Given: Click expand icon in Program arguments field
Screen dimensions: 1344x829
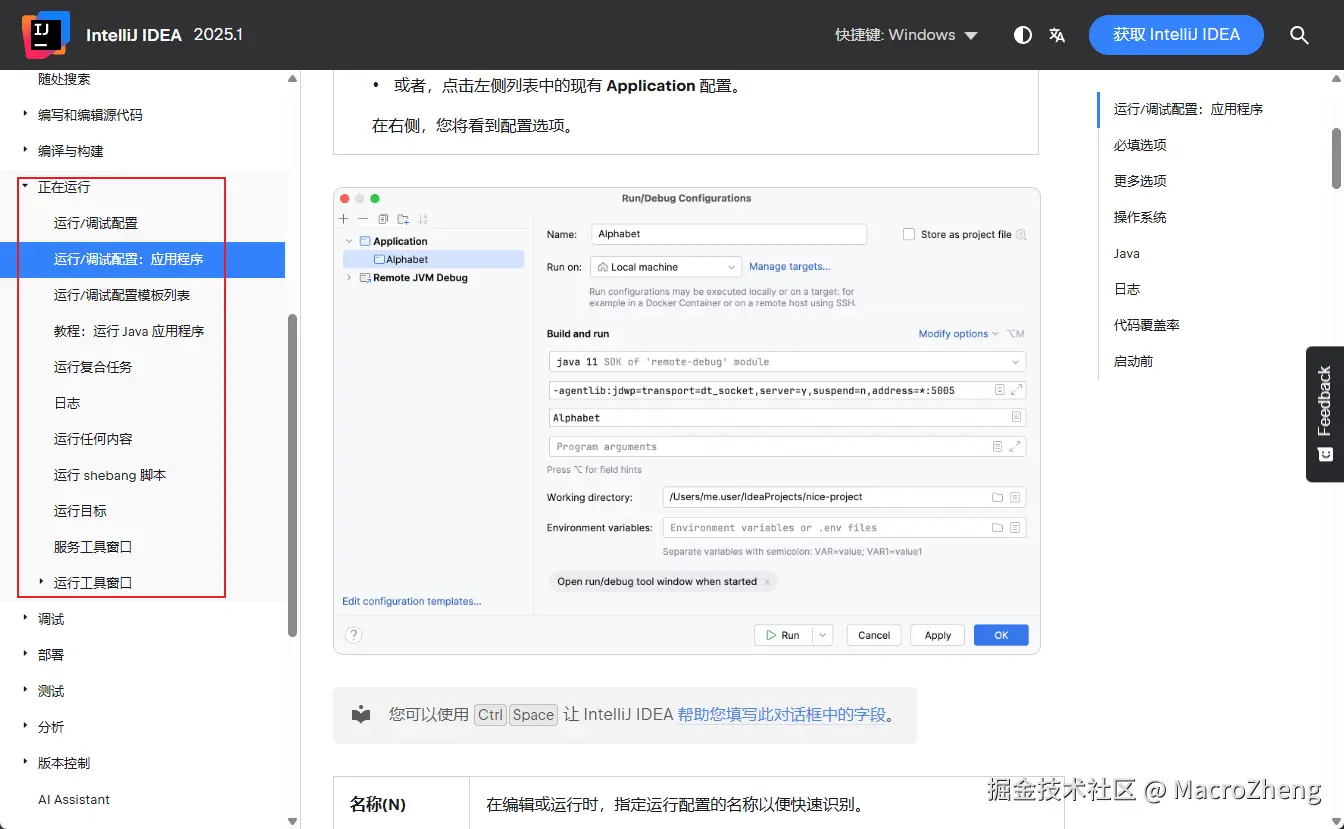Looking at the screenshot, I should [1016, 446].
